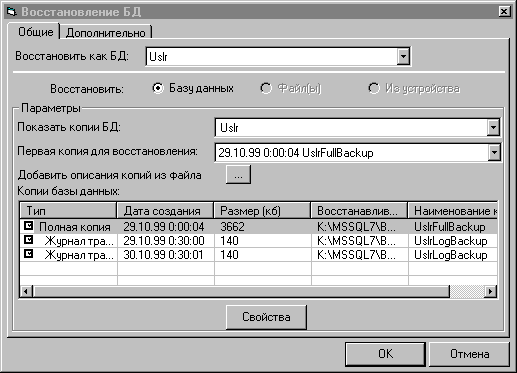Switch to the Общие tab

pyautogui.click(x=35, y=32)
